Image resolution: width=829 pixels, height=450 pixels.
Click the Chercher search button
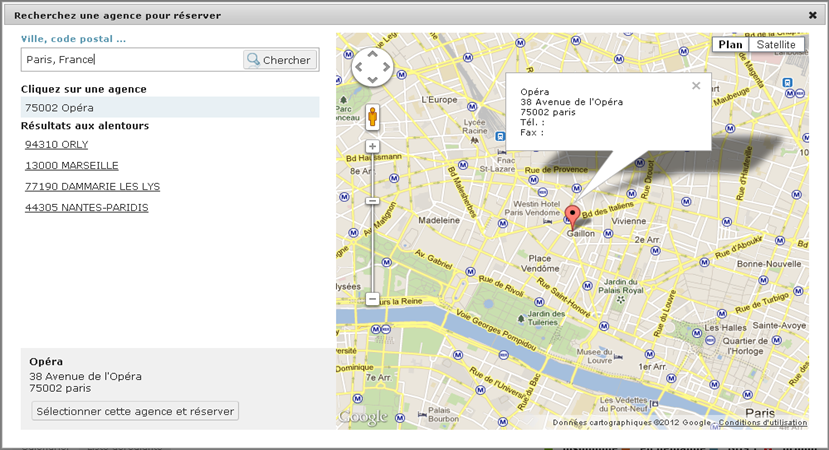[279, 60]
